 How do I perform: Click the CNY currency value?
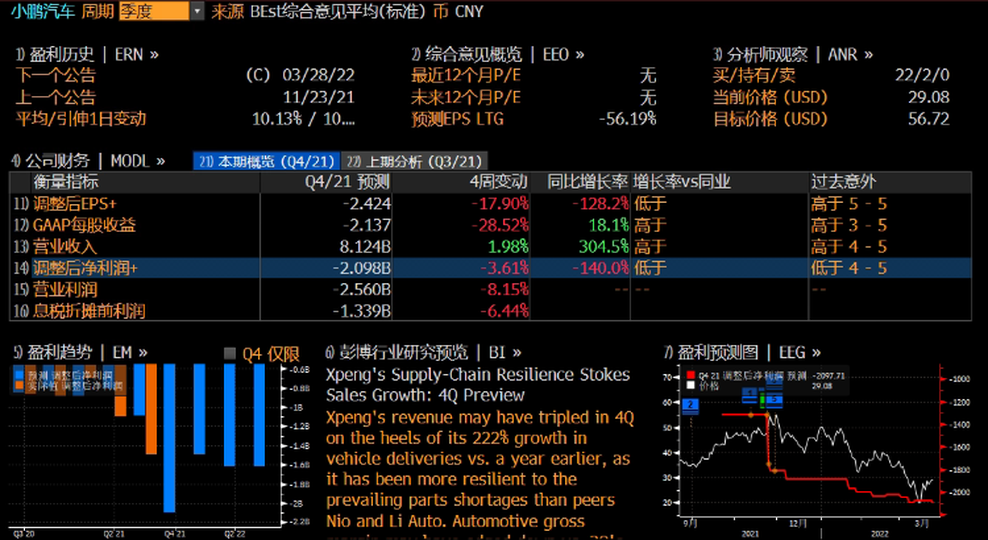click(469, 11)
